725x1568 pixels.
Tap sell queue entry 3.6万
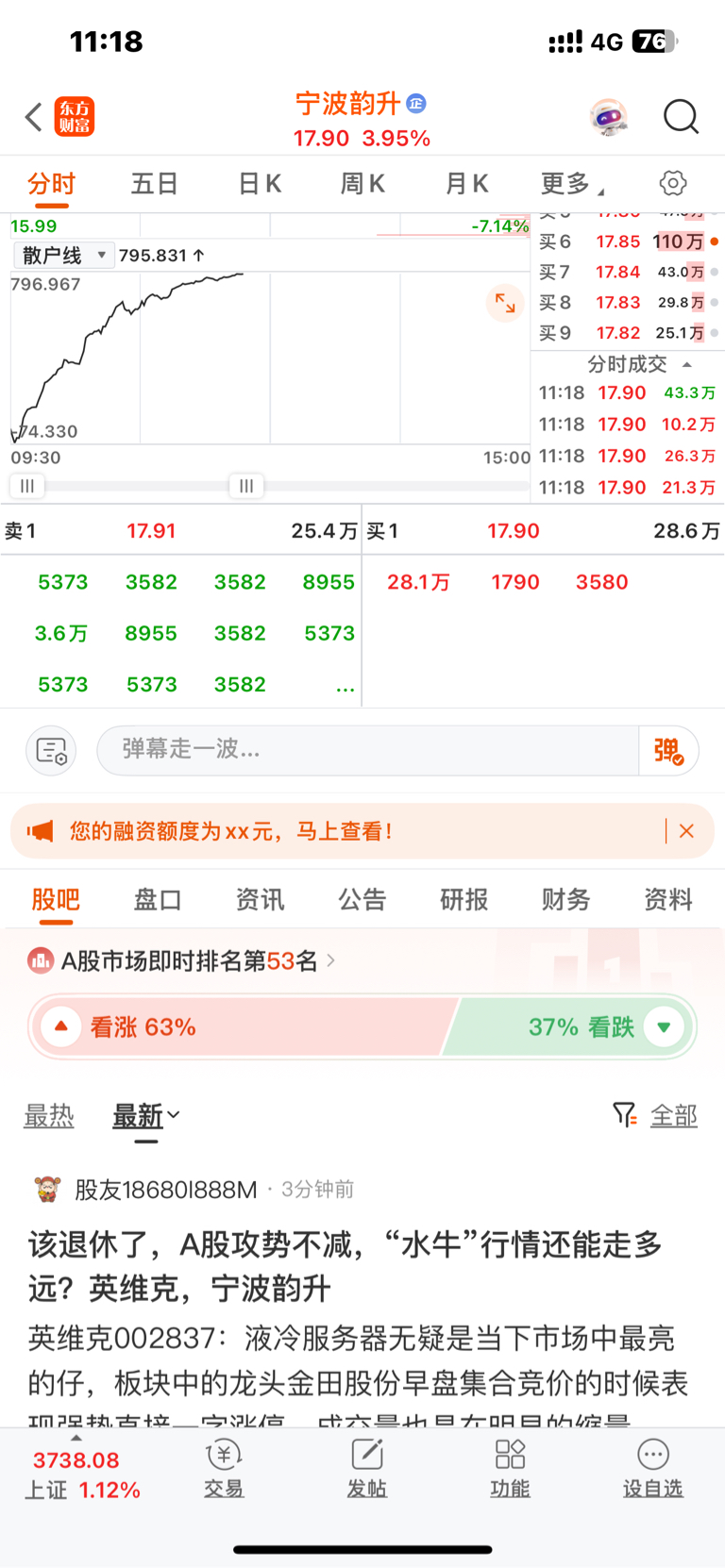click(x=61, y=633)
